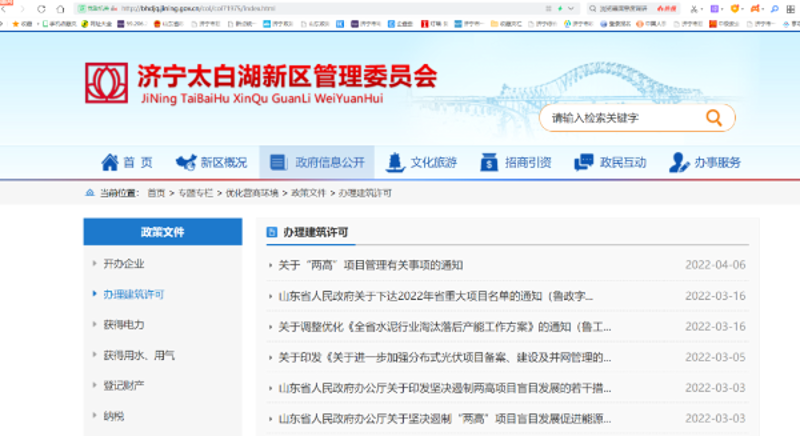Open 文化旅游 navigation item
The height and width of the screenshot is (436, 800).
pos(421,162)
